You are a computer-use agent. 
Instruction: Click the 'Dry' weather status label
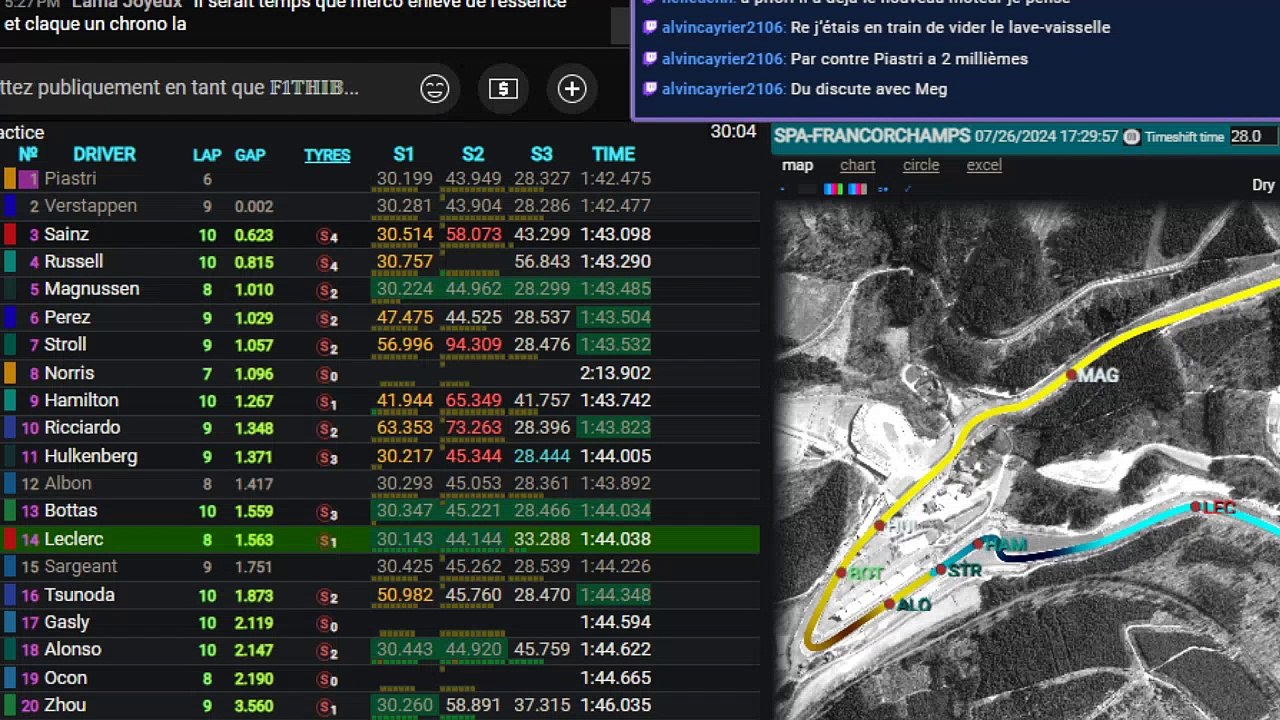(x=1263, y=185)
